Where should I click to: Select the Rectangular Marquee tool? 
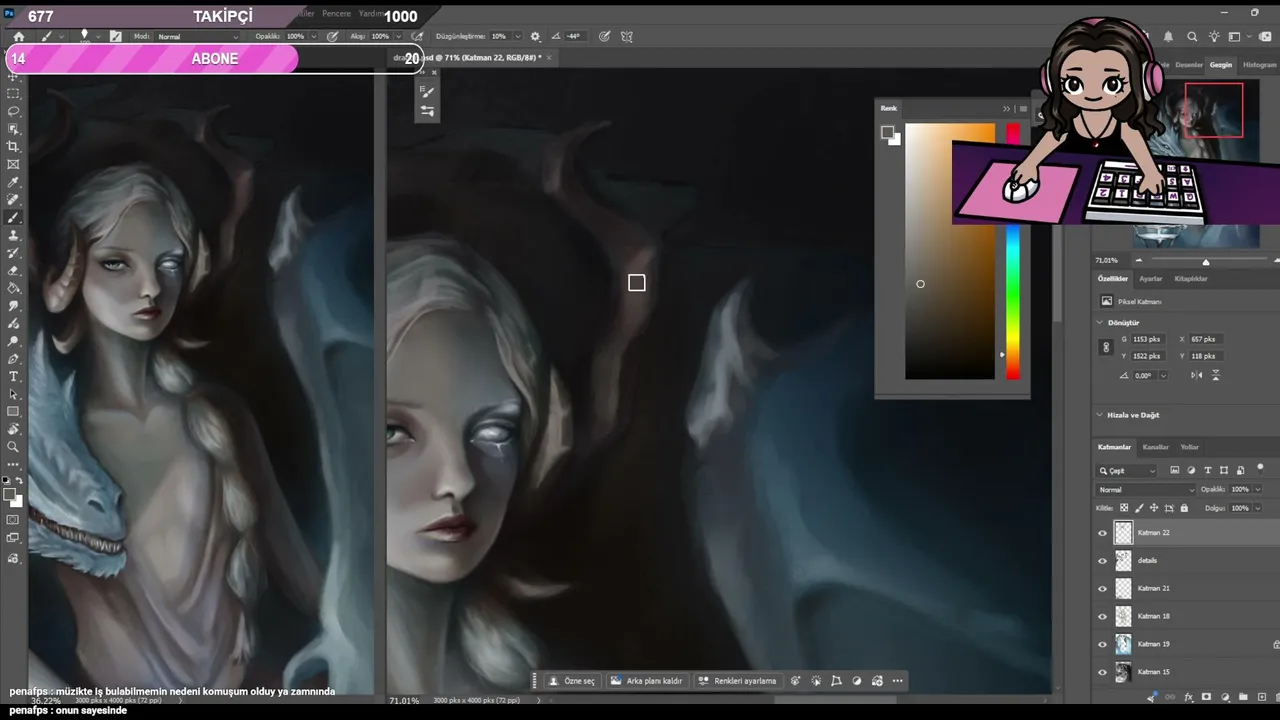[13, 93]
